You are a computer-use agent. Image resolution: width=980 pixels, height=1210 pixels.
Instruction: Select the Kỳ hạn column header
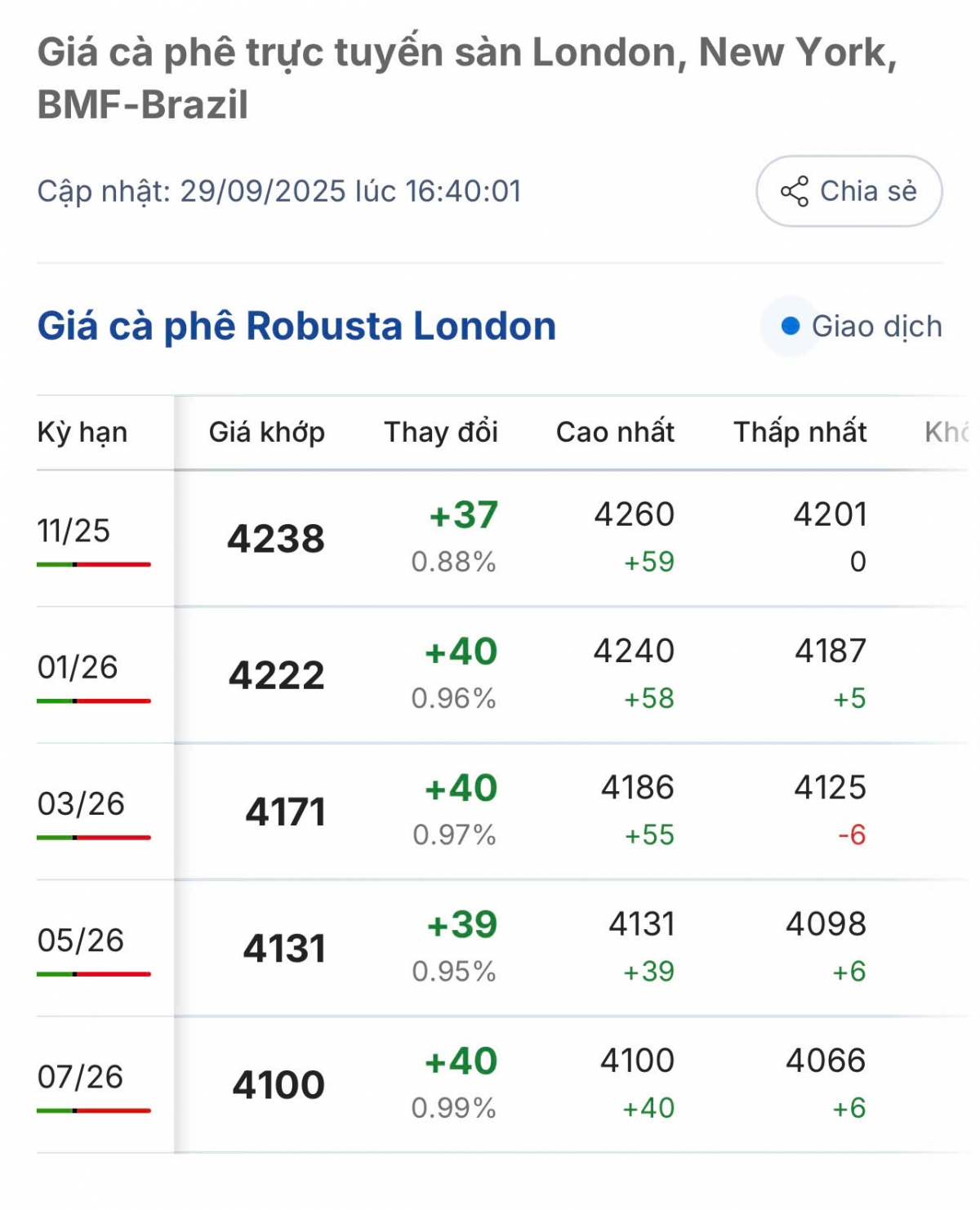pos(82,432)
